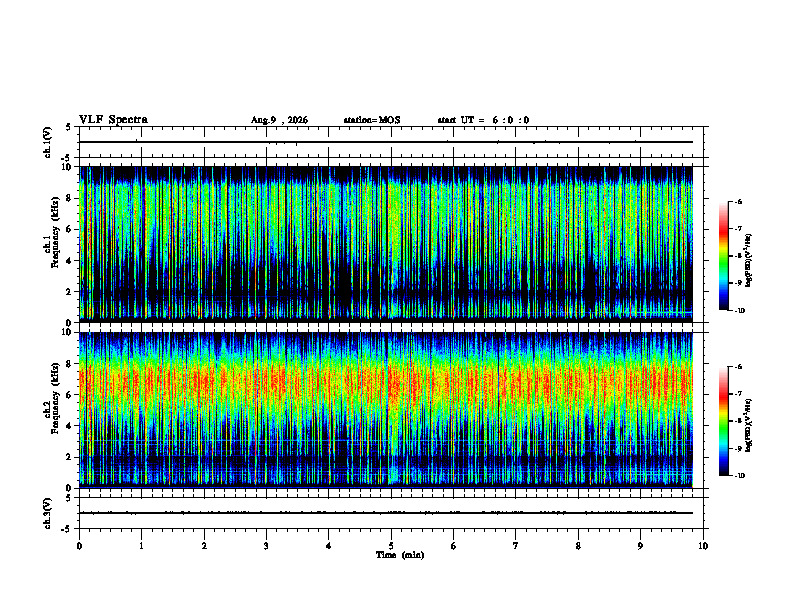Click the ch.3(V) waveform axis label
This screenshot has height=612, width=792.
[x=48, y=513]
